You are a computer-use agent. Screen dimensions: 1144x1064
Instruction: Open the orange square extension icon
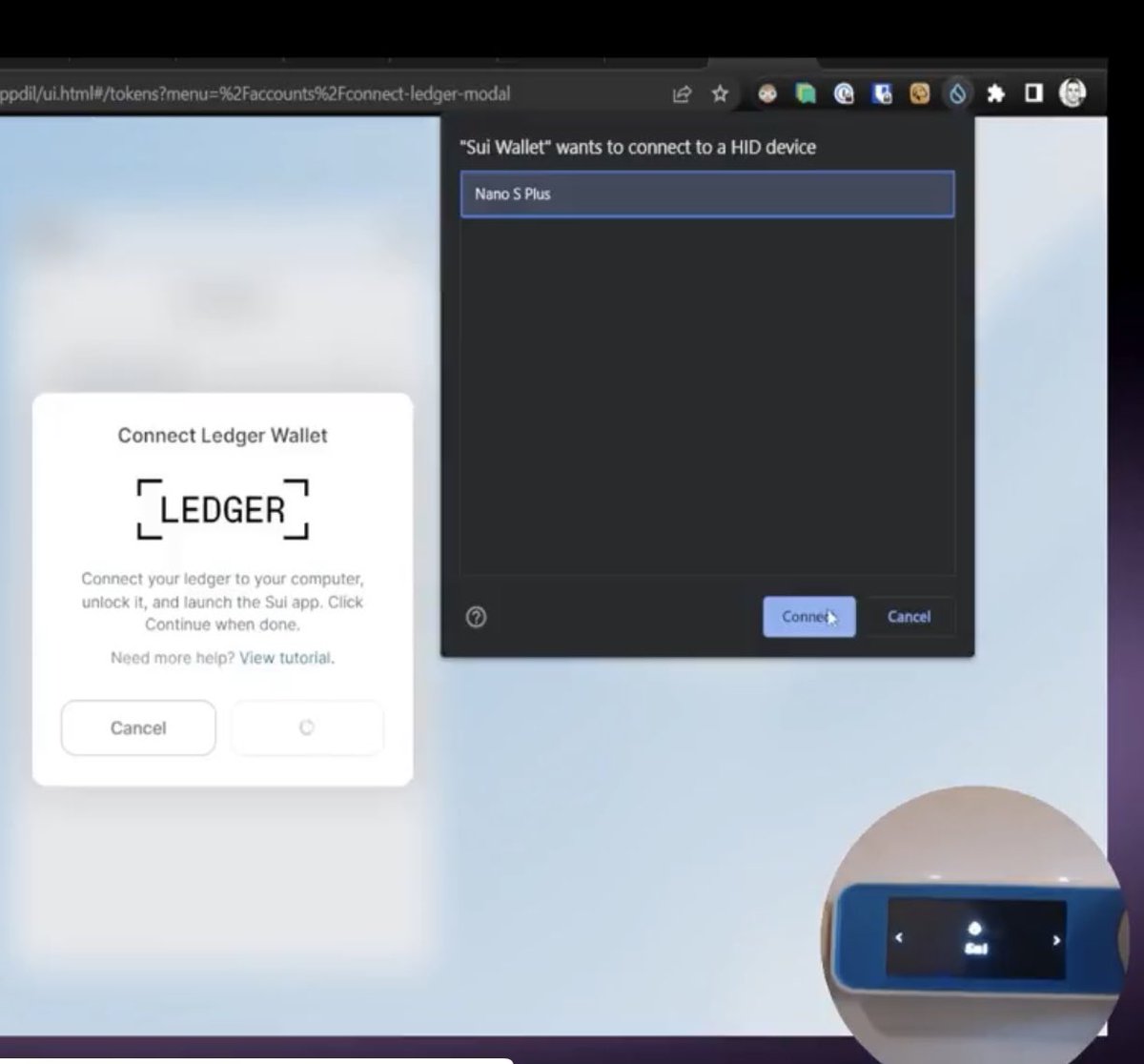tap(919, 93)
